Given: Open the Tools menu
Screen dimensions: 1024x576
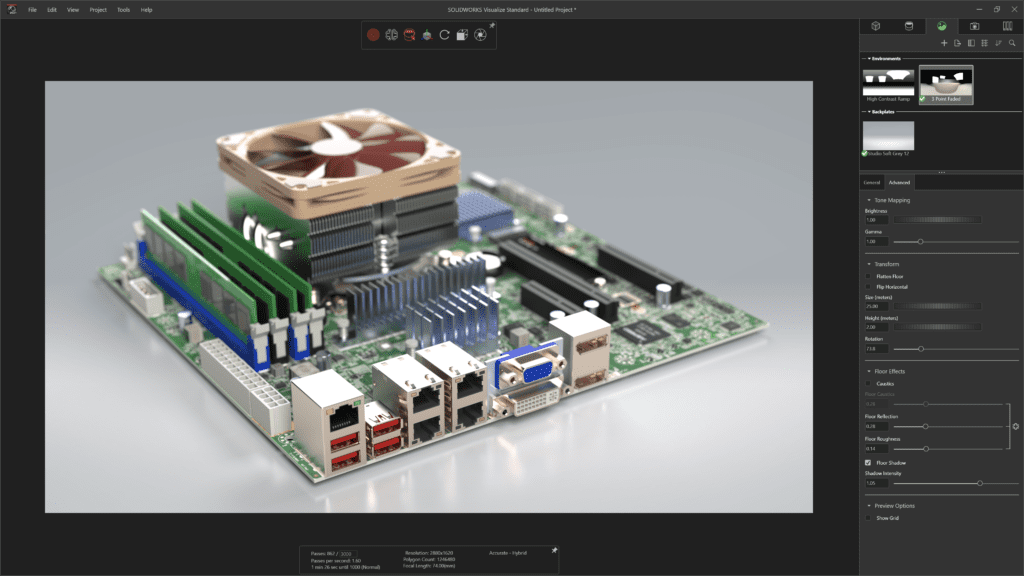Looking at the screenshot, I should click(x=123, y=9).
